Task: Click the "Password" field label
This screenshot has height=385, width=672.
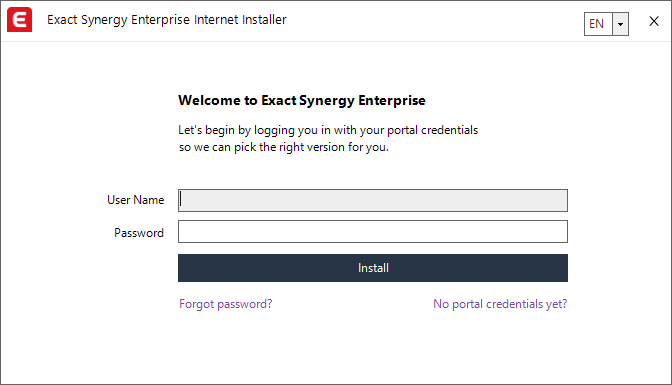Action: (139, 233)
